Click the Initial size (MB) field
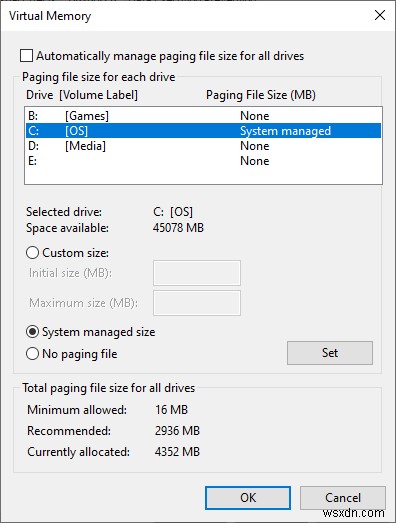The width and height of the screenshot is (396, 523). coord(197,273)
